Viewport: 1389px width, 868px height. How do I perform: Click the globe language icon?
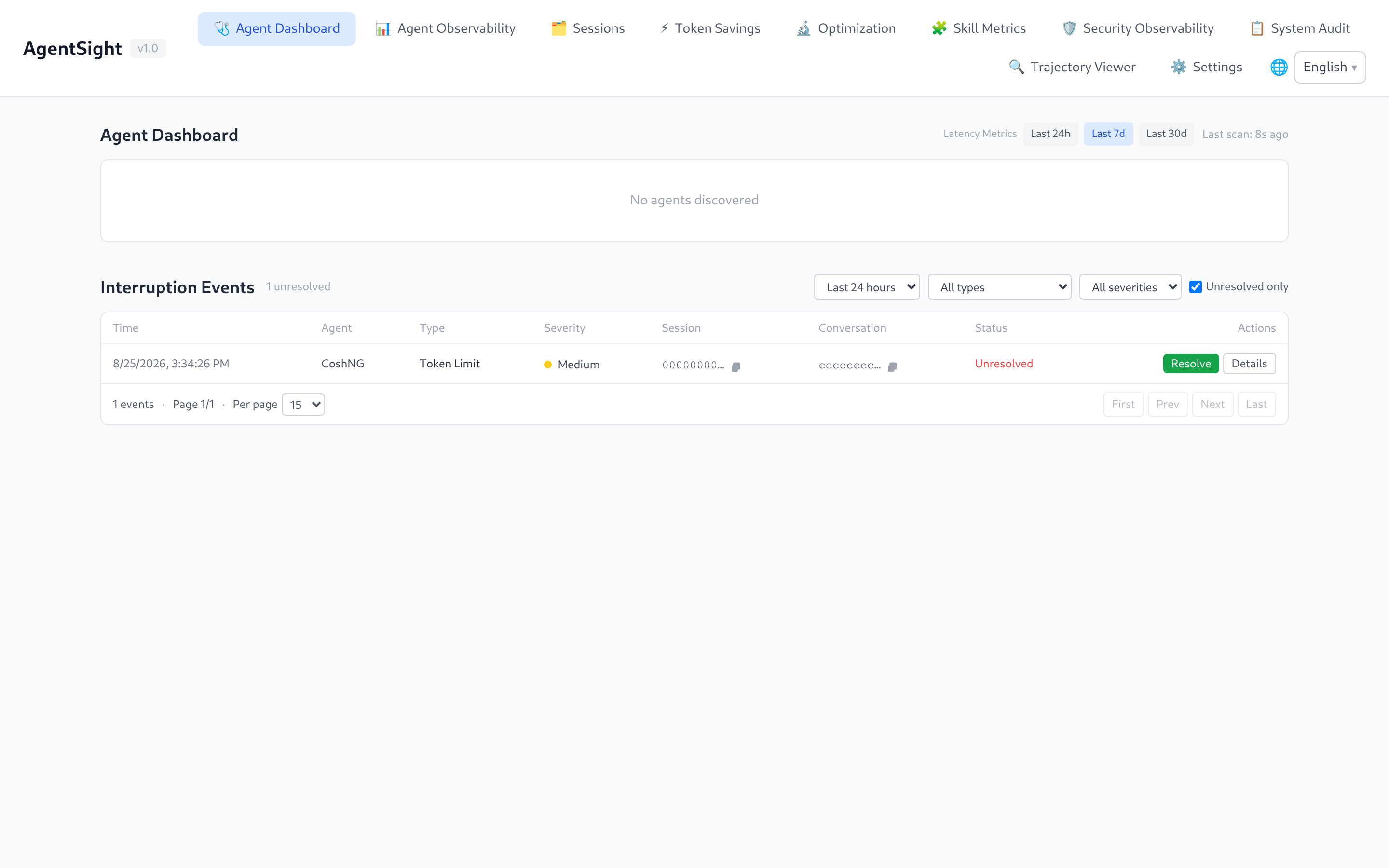pyautogui.click(x=1279, y=67)
